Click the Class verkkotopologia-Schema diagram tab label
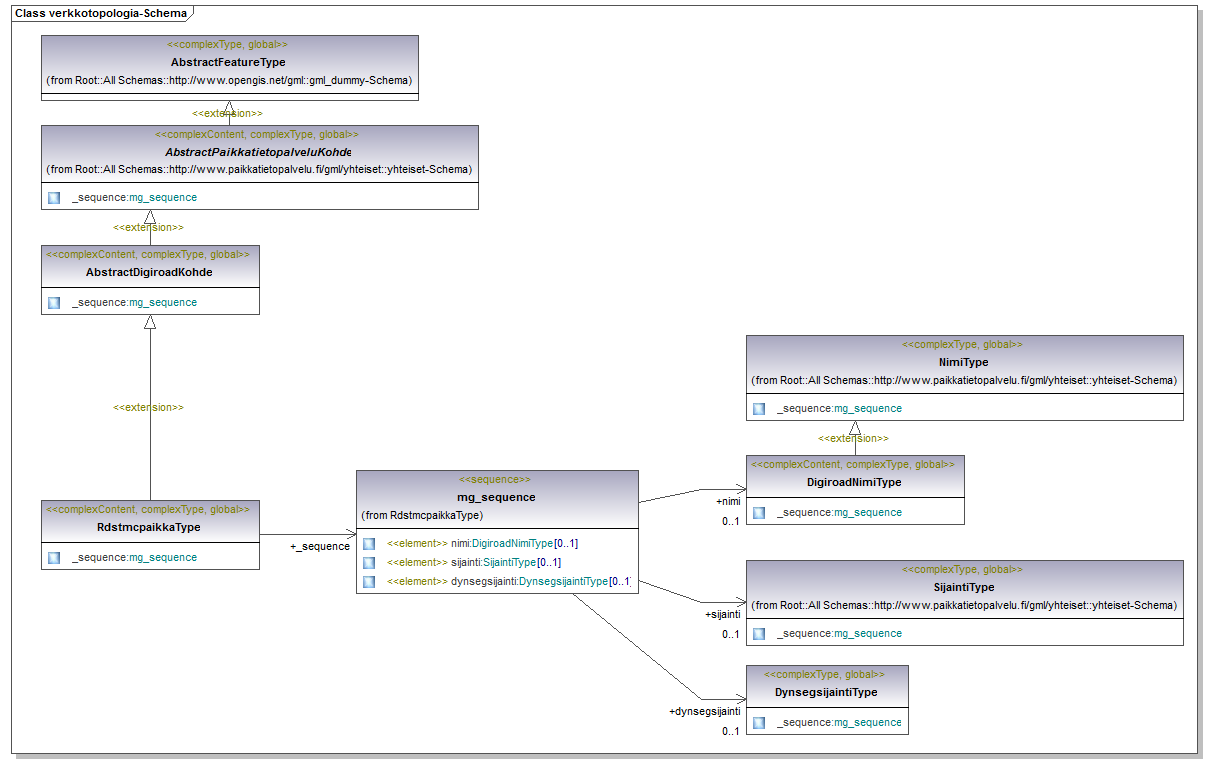This screenshot has width=1224, height=774. coord(100,12)
